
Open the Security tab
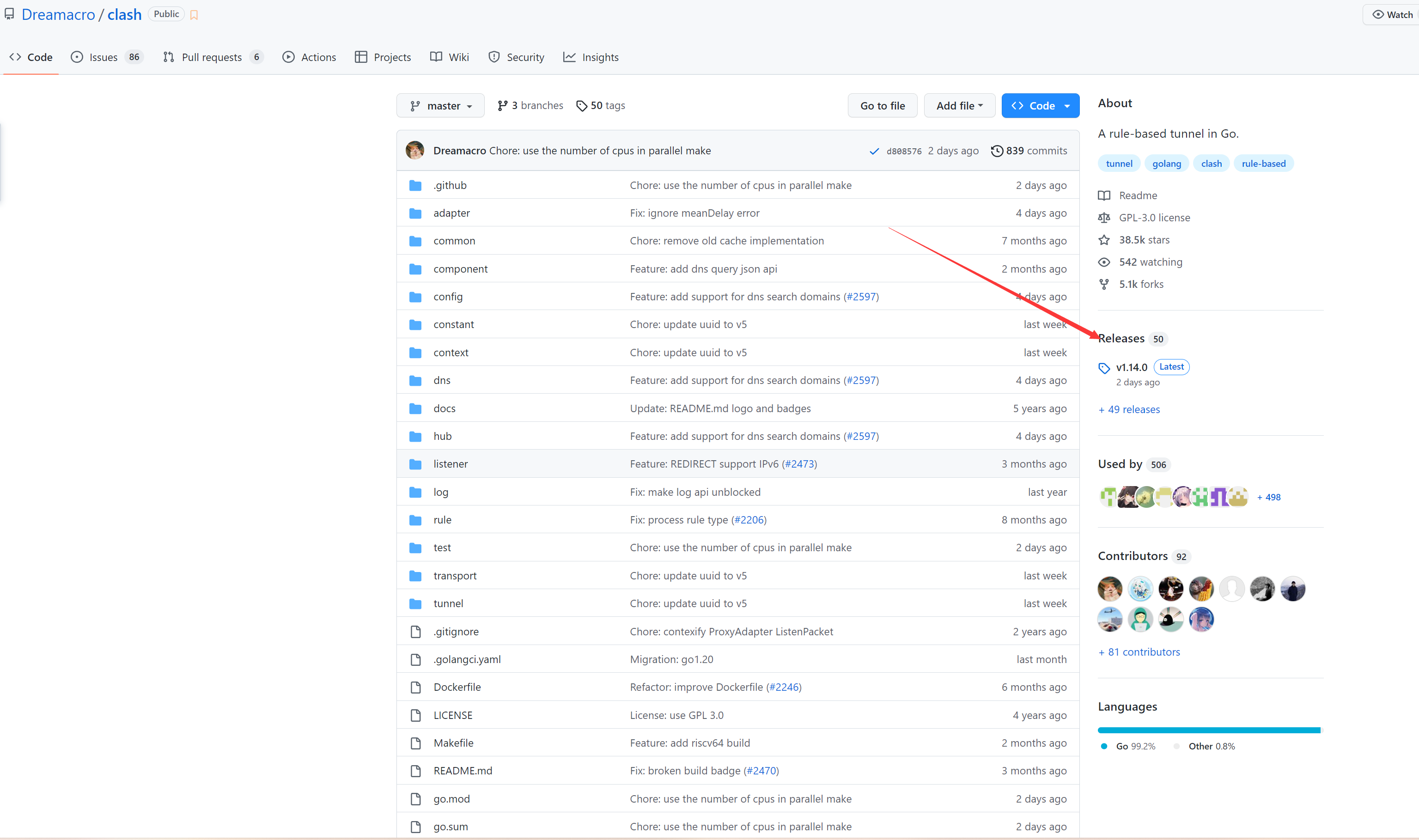point(516,57)
